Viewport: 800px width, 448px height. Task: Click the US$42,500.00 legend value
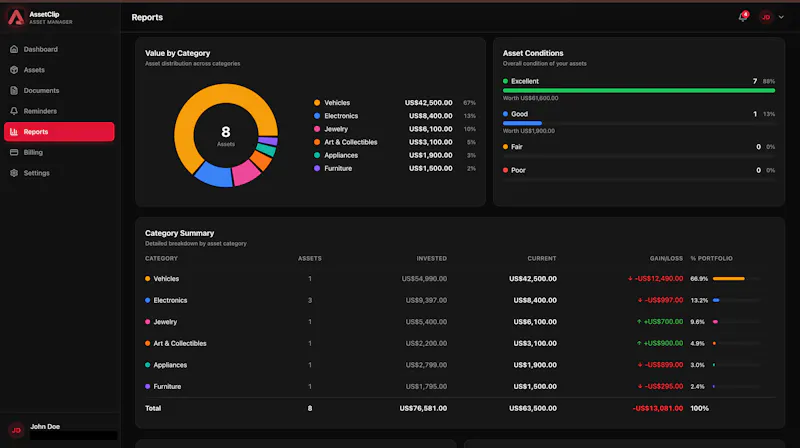[429, 103]
